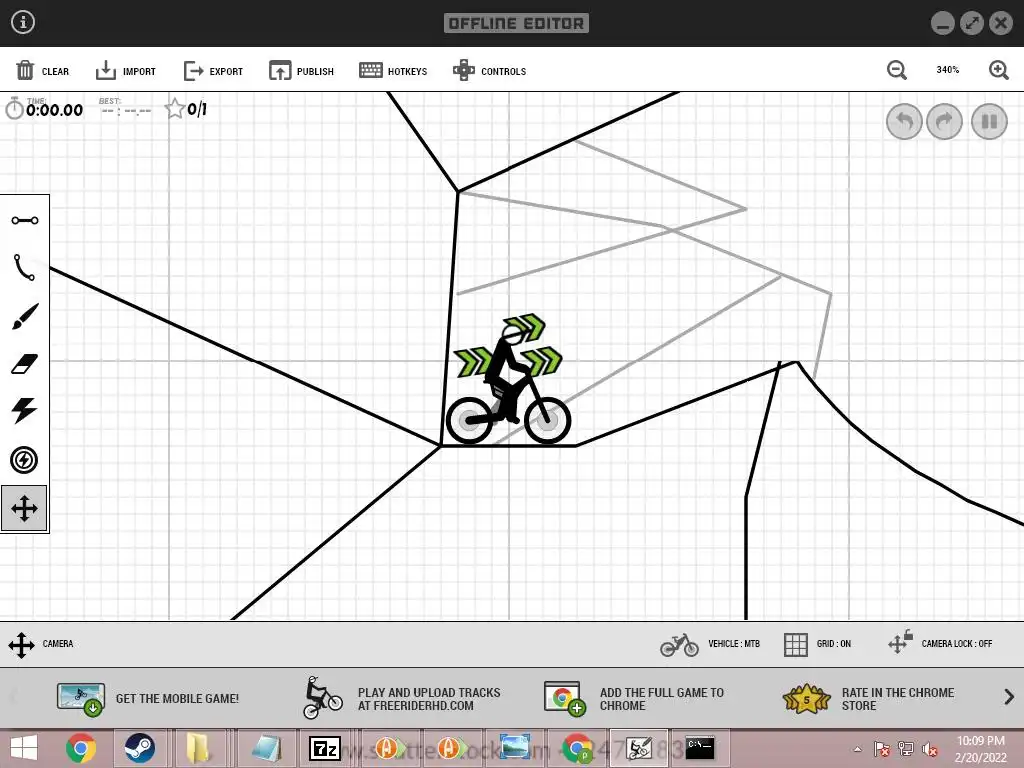Open Chrome from the taskbar
This screenshot has height=768, width=1024.
(x=81, y=748)
